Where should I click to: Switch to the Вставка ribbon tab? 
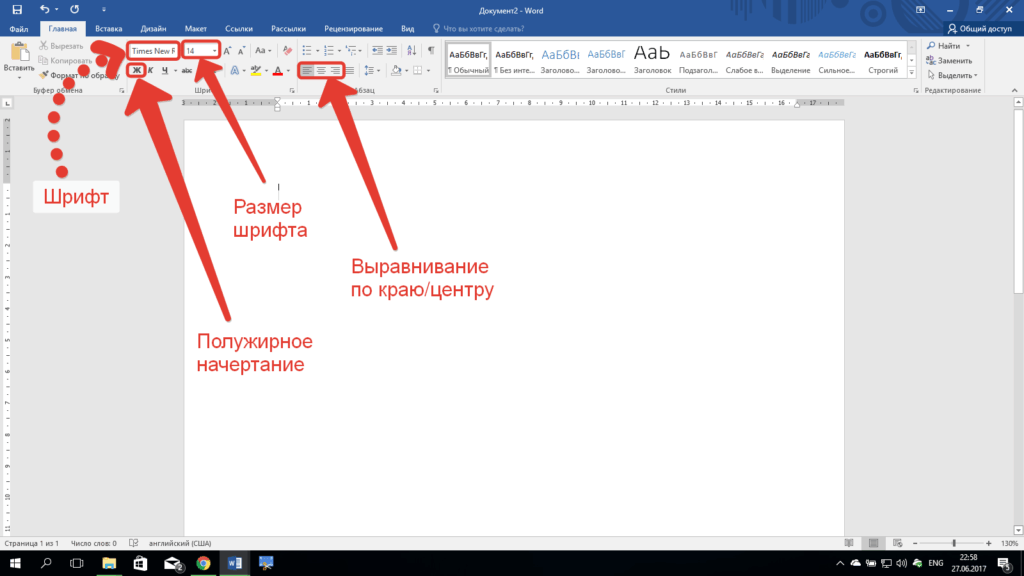(108, 28)
